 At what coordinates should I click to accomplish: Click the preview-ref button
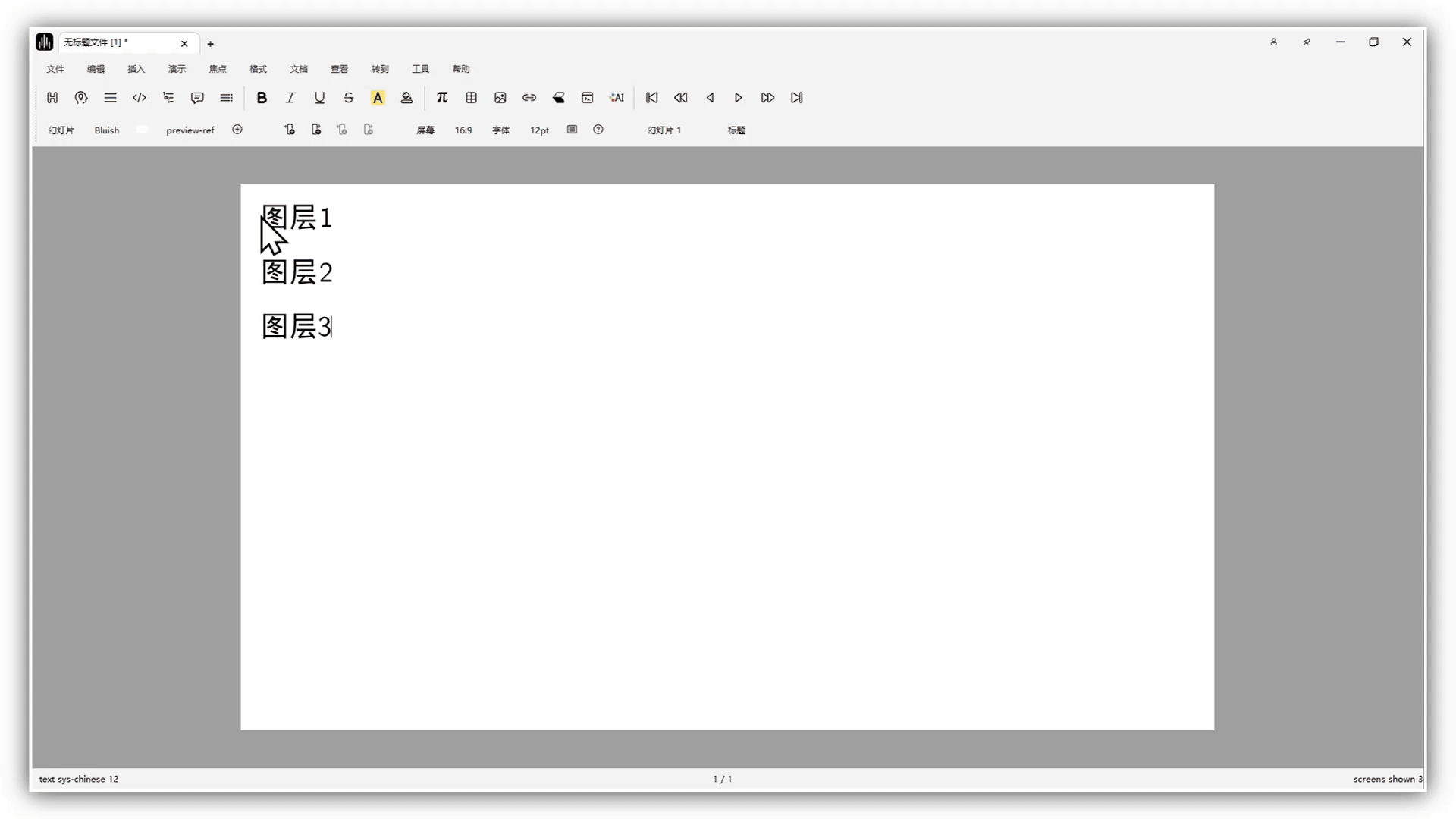pos(190,130)
